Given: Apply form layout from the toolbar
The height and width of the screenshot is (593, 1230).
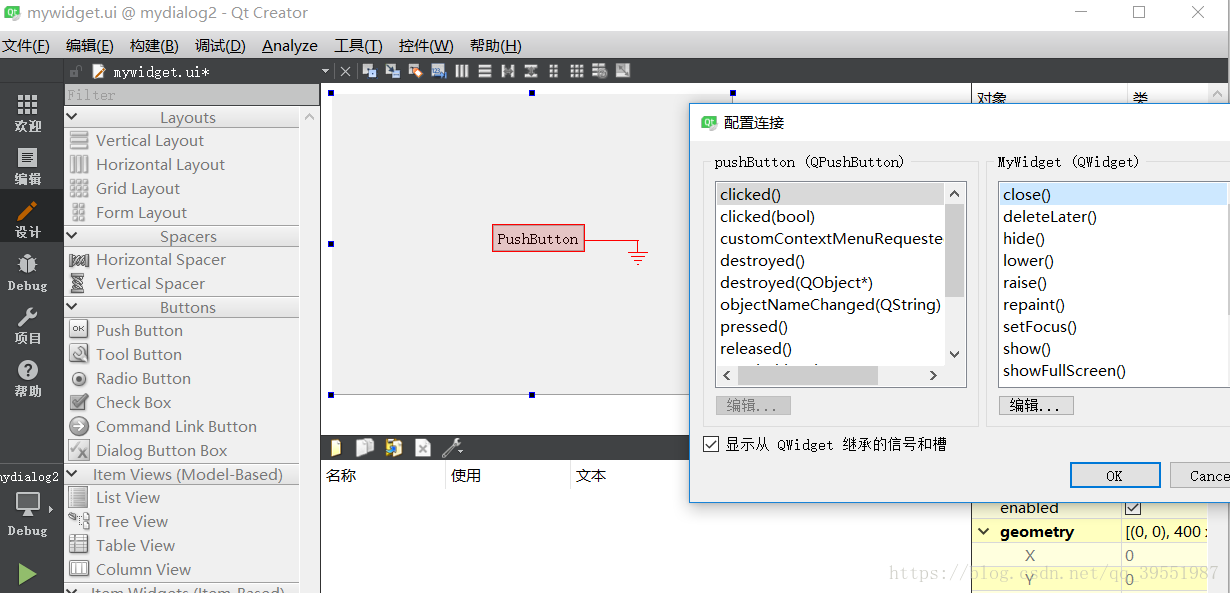Looking at the screenshot, I should coord(554,71).
